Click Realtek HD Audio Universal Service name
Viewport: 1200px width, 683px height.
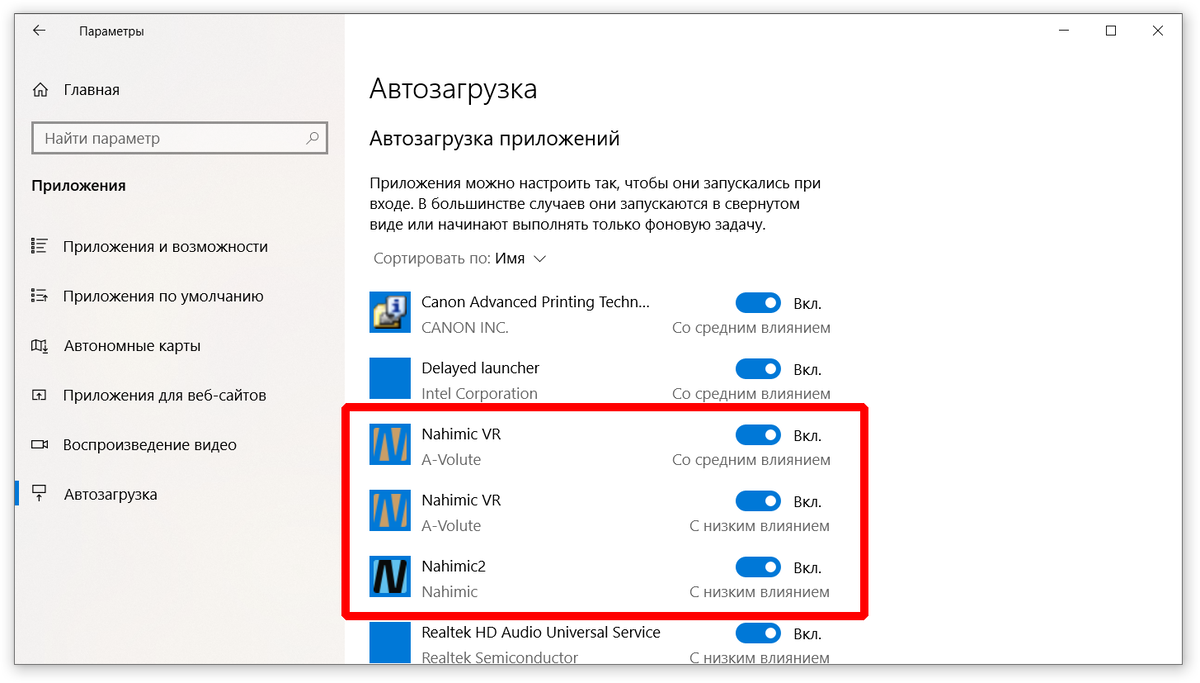click(541, 632)
